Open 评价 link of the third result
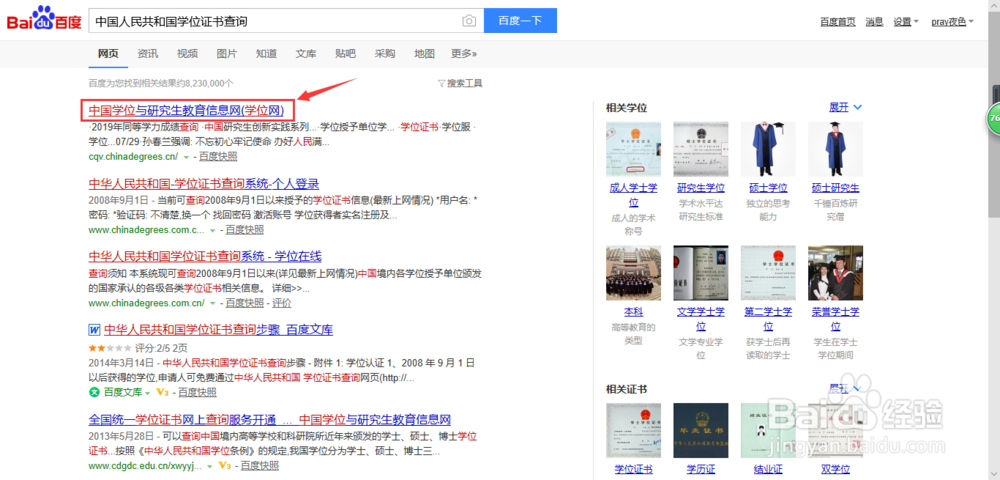The image size is (1000, 480). click(x=281, y=303)
